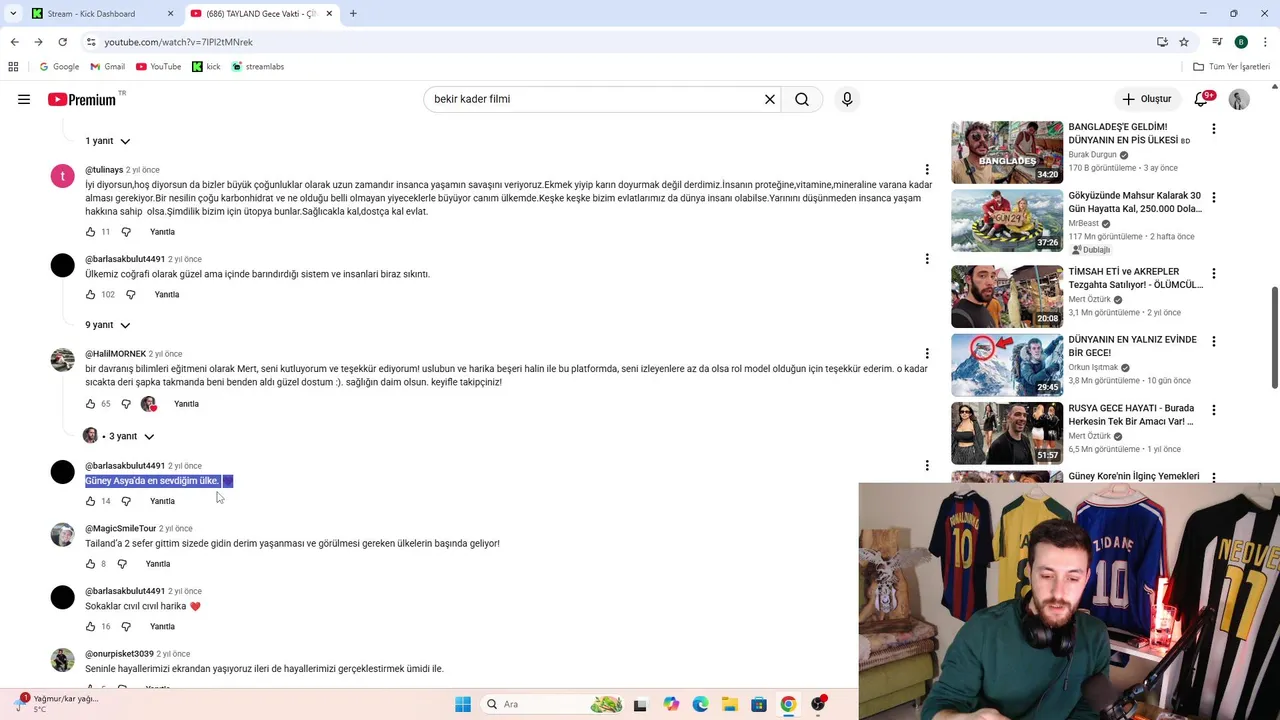This screenshot has width=1280, height=720.
Task: Open the @barlasakbulut4491 channel link above 'Ülkemiz coğrafi'
Action: (x=125, y=259)
